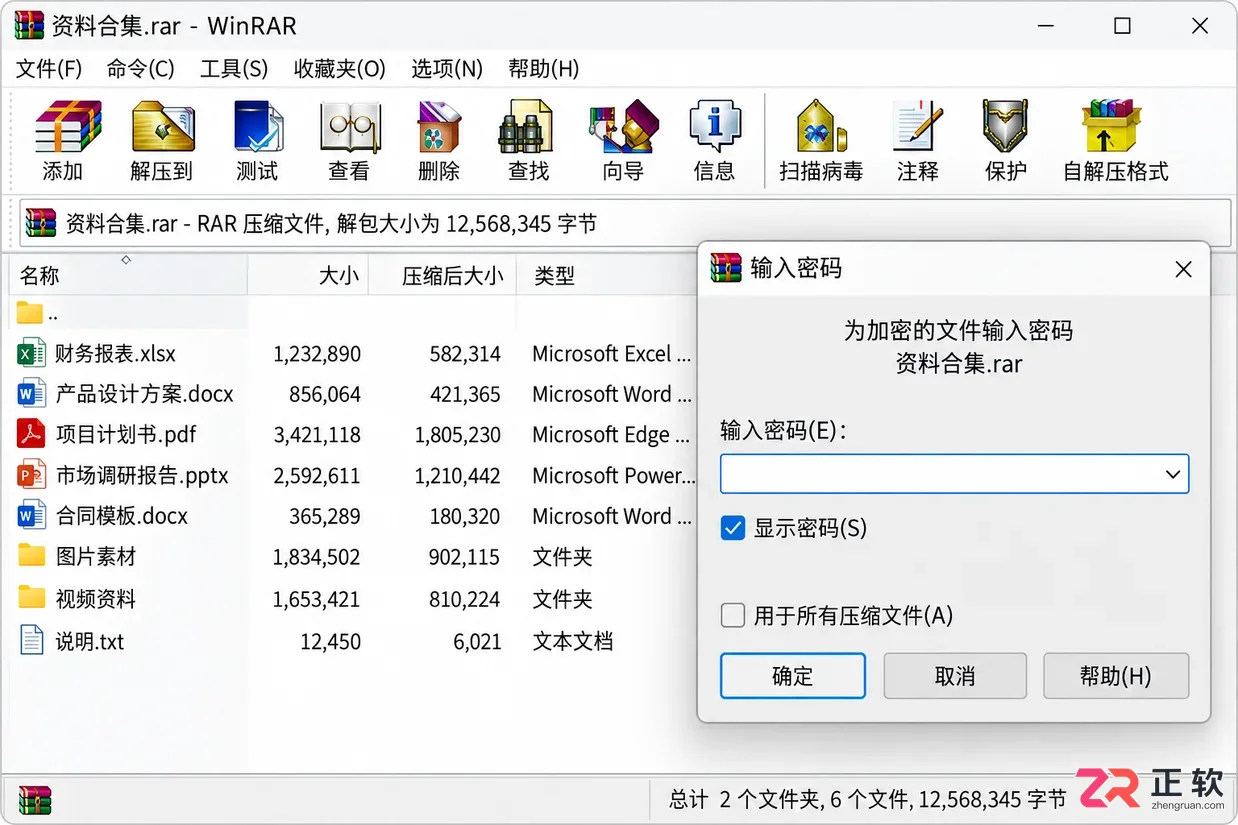Click the packed size value 582,314
Viewport: 1238px width, 825px height.
pyautogui.click(x=465, y=353)
